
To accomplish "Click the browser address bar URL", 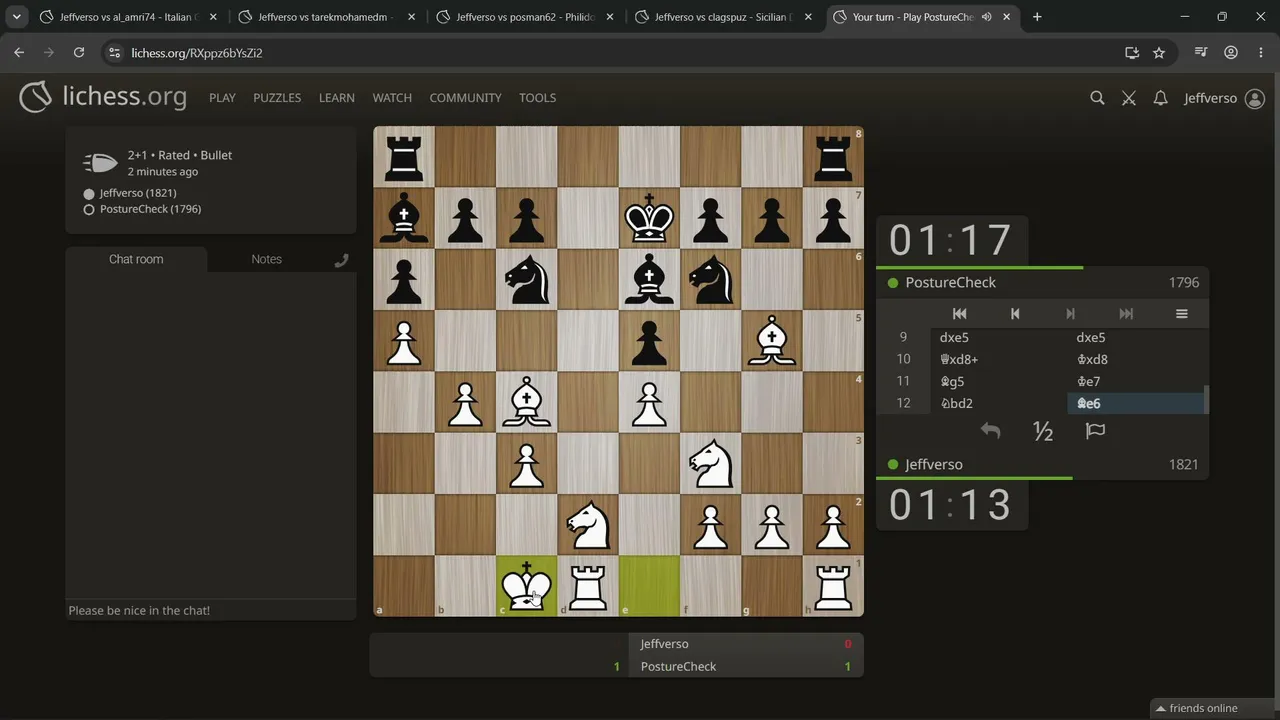I will pyautogui.click(x=197, y=53).
